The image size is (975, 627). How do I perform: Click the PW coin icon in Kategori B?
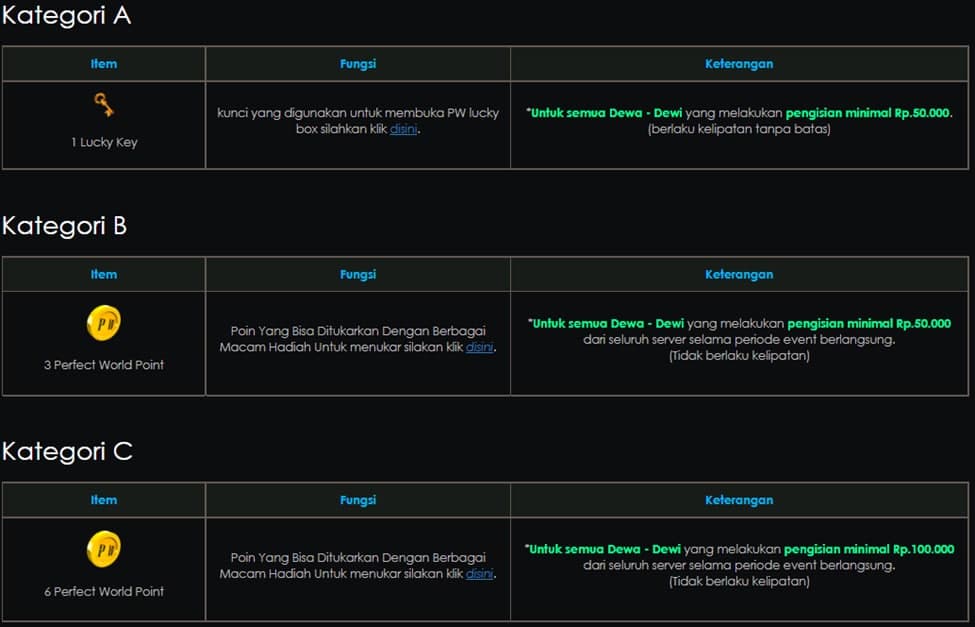tap(103, 323)
